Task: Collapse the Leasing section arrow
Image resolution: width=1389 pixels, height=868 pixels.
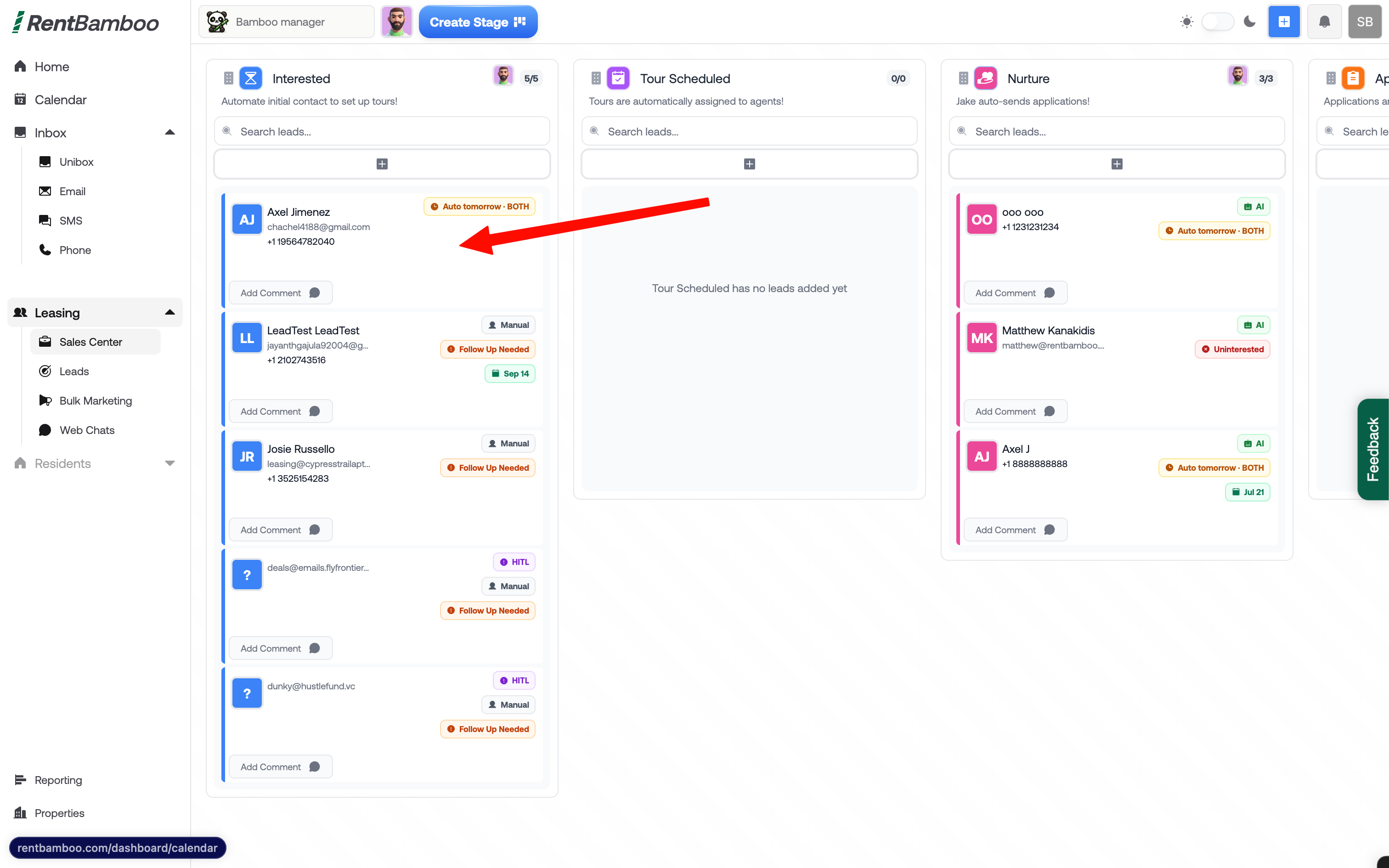Action: [x=169, y=313]
